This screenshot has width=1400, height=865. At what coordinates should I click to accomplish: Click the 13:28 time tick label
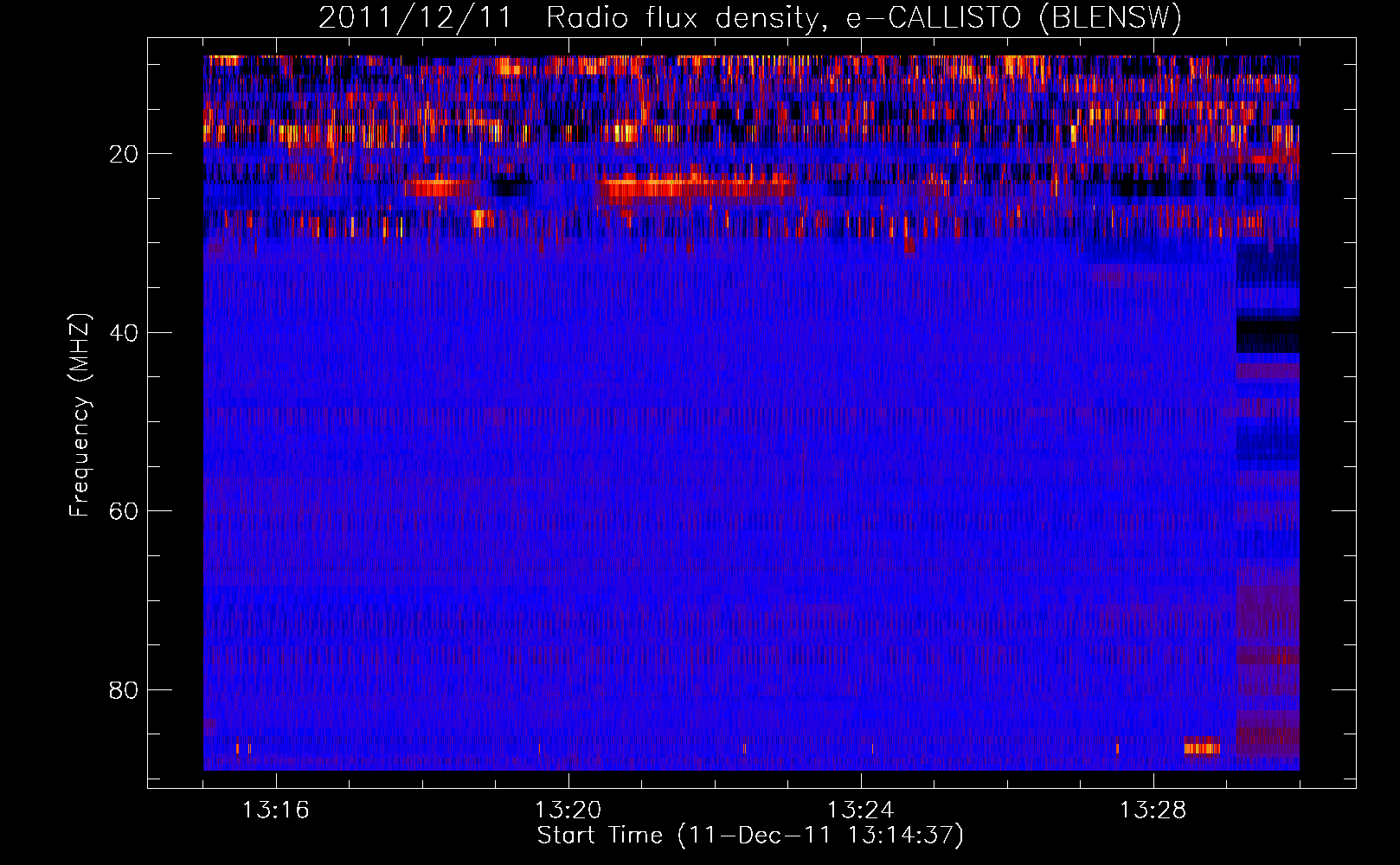[x=1153, y=811]
